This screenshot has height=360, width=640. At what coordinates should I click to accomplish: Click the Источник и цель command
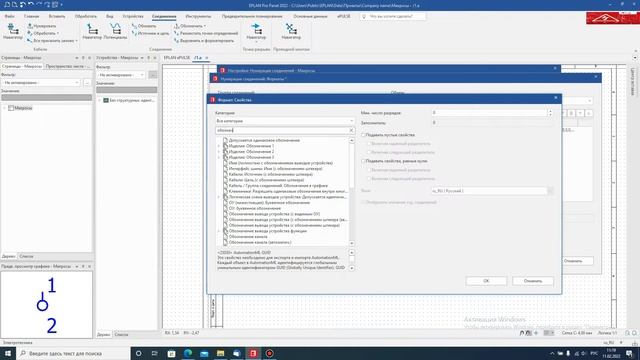click(x=151, y=33)
